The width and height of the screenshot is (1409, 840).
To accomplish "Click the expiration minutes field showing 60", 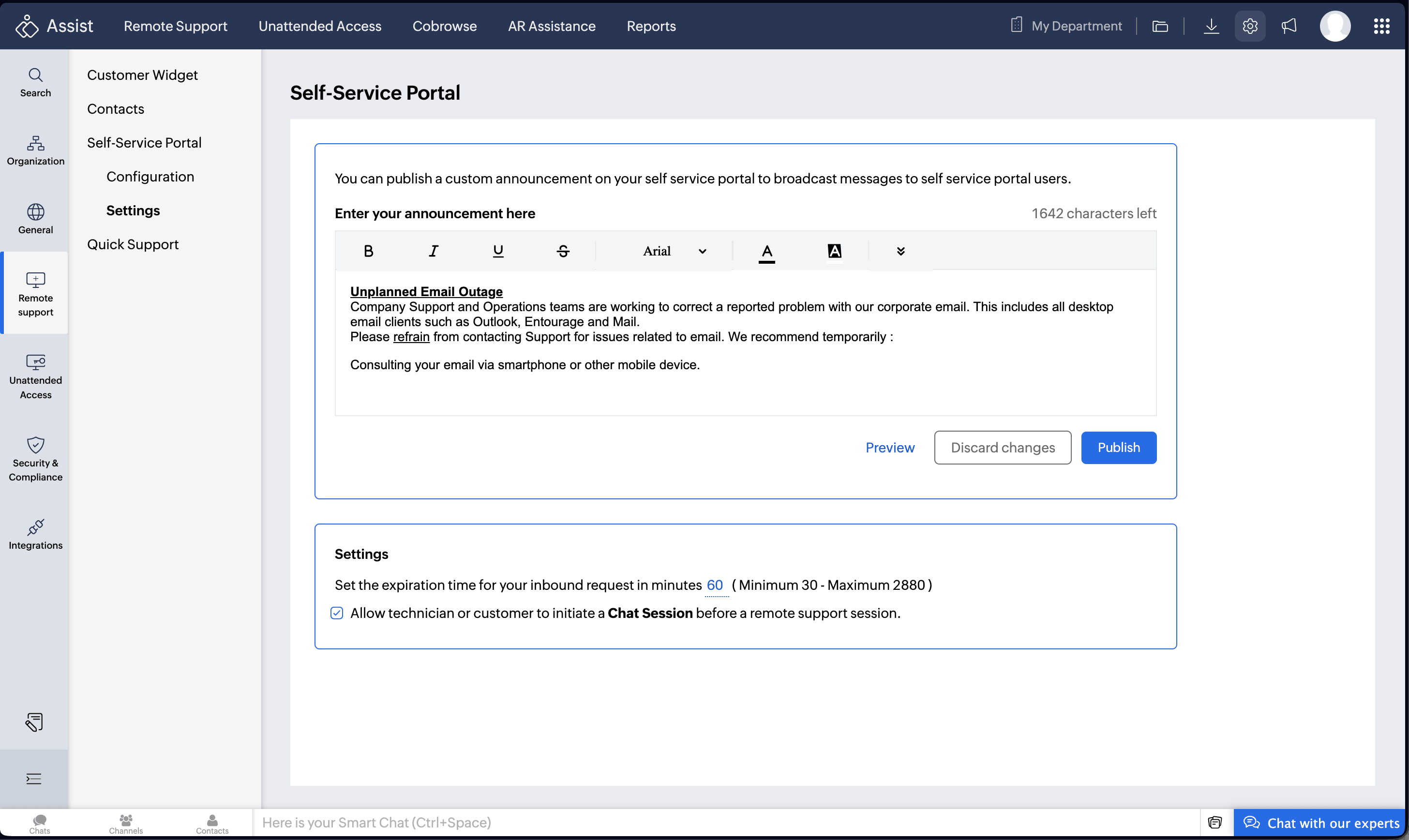I will coord(715,585).
